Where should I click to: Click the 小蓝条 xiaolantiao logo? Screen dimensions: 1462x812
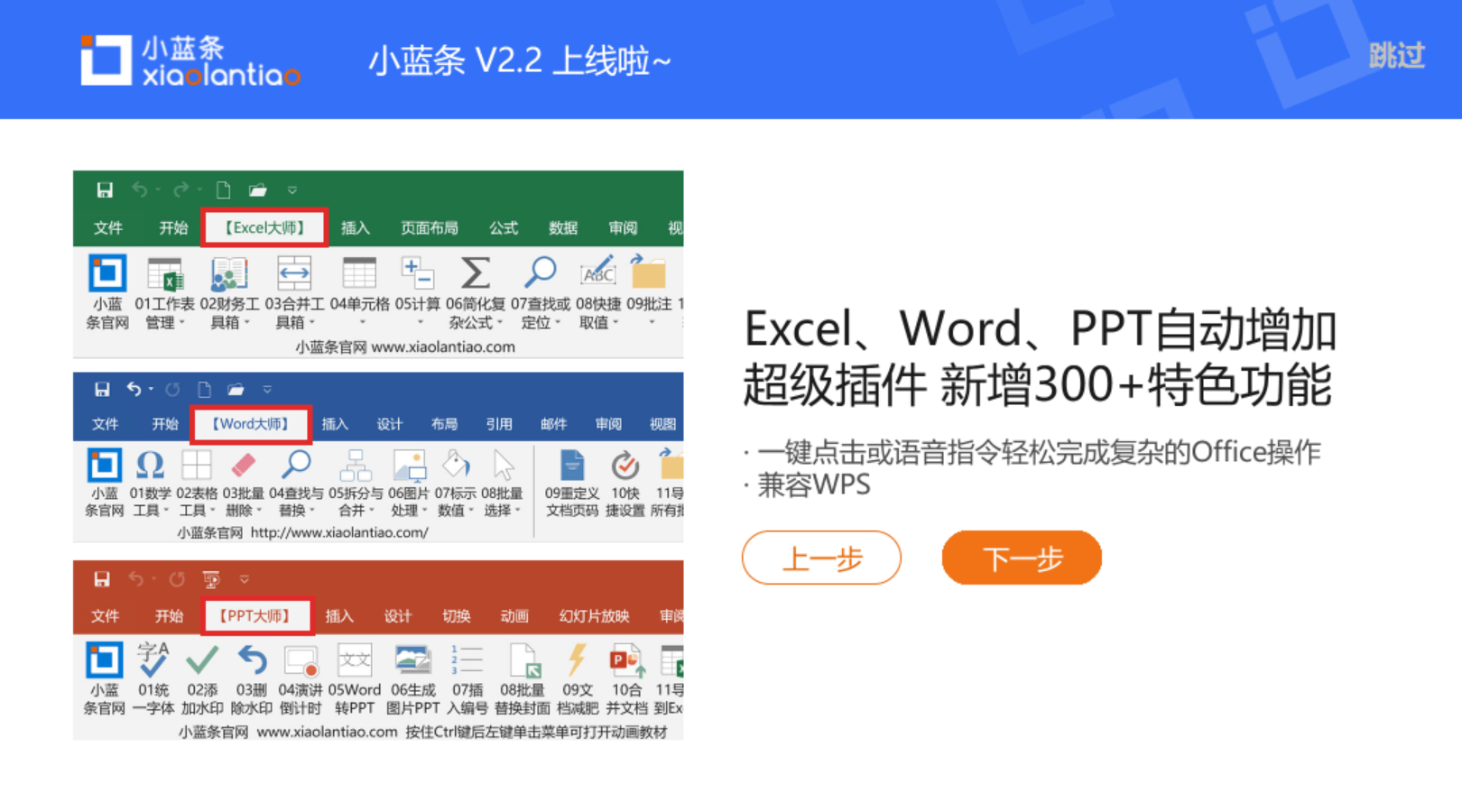[x=190, y=60]
